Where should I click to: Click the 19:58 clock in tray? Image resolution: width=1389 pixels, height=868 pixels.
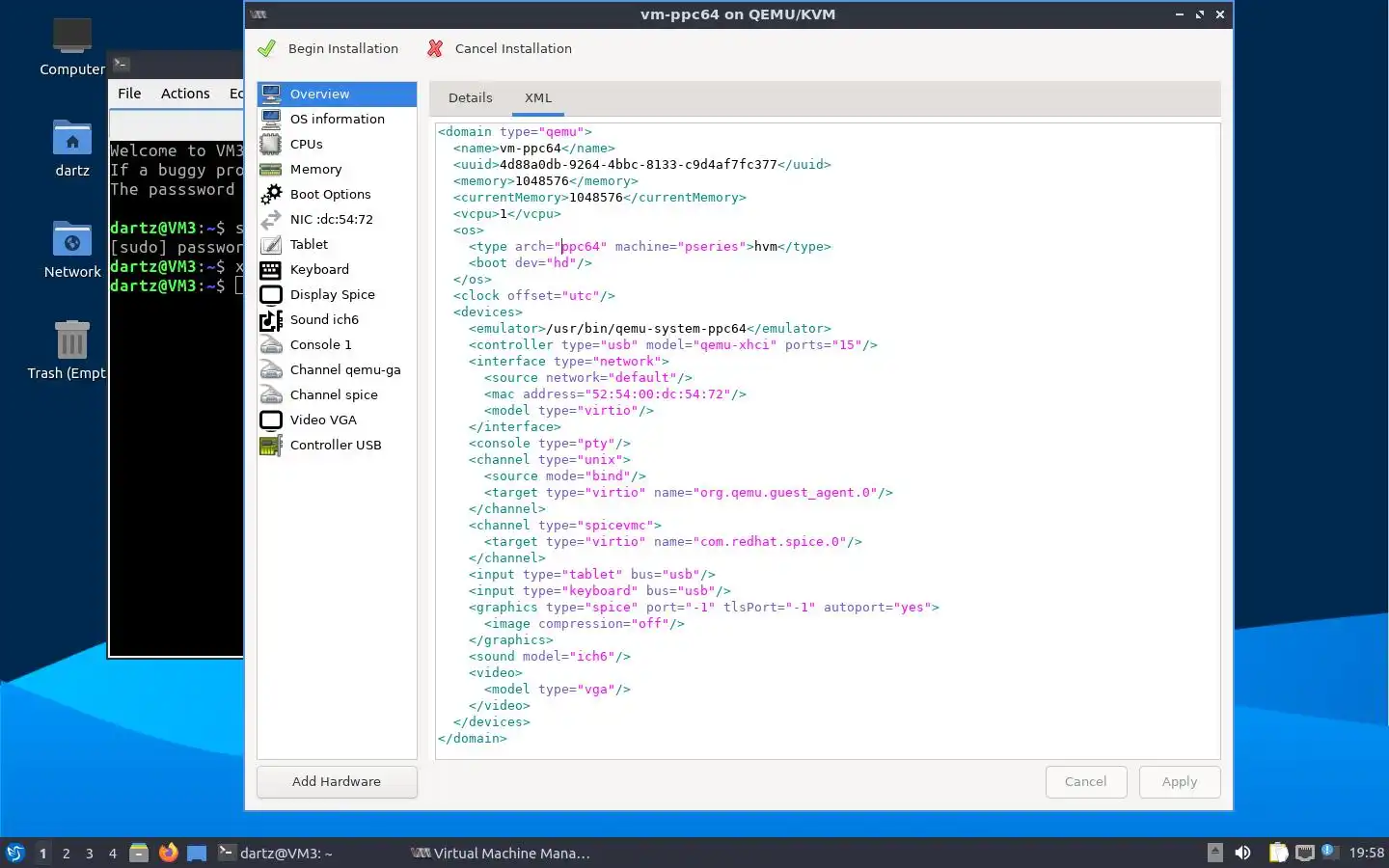pyautogui.click(x=1366, y=853)
